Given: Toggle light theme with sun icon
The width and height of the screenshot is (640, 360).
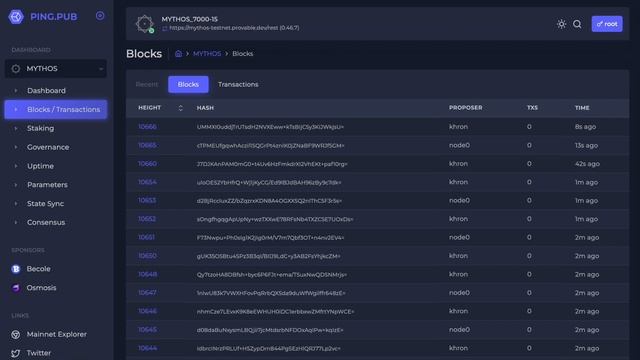Looking at the screenshot, I should pos(561,24).
